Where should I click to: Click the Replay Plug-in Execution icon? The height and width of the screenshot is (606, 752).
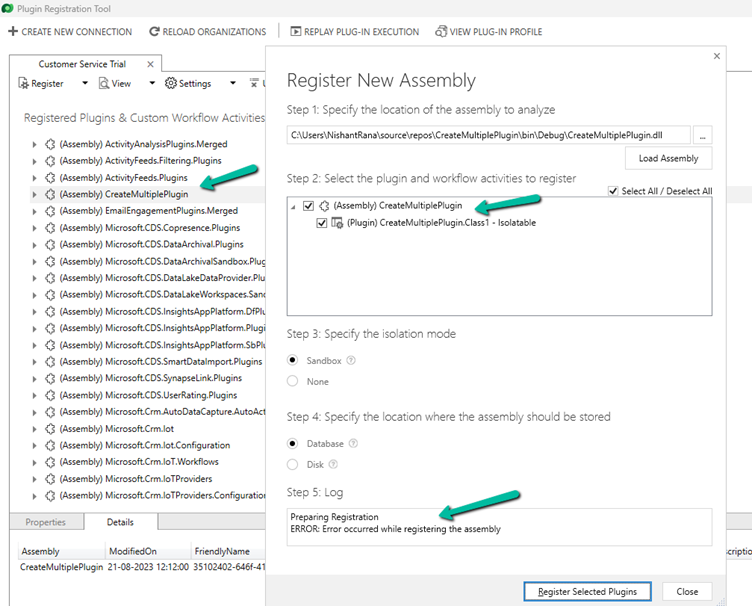(x=296, y=32)
